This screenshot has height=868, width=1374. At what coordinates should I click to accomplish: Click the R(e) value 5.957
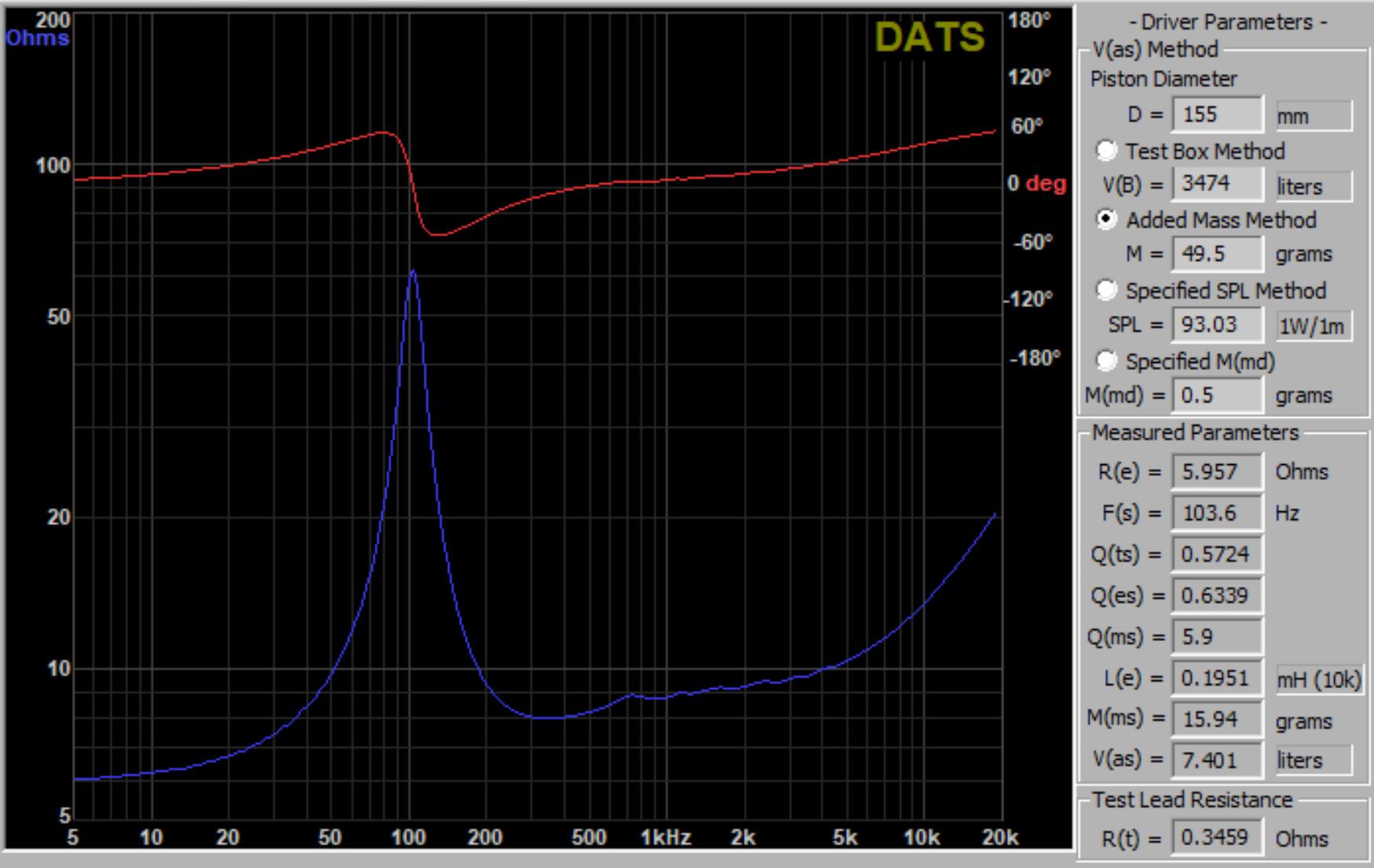[1218, 472]
